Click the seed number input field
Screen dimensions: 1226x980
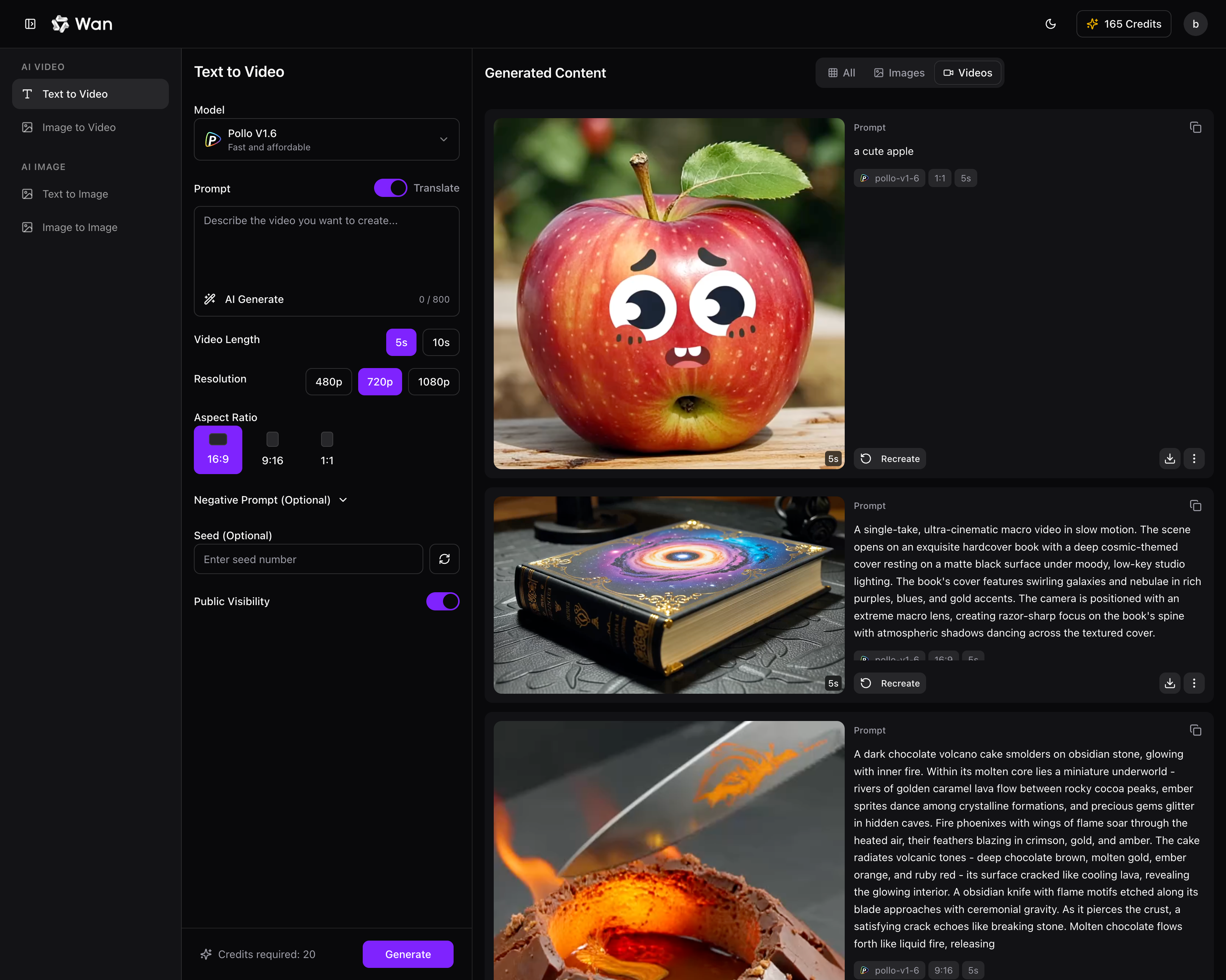click(308, 559)
